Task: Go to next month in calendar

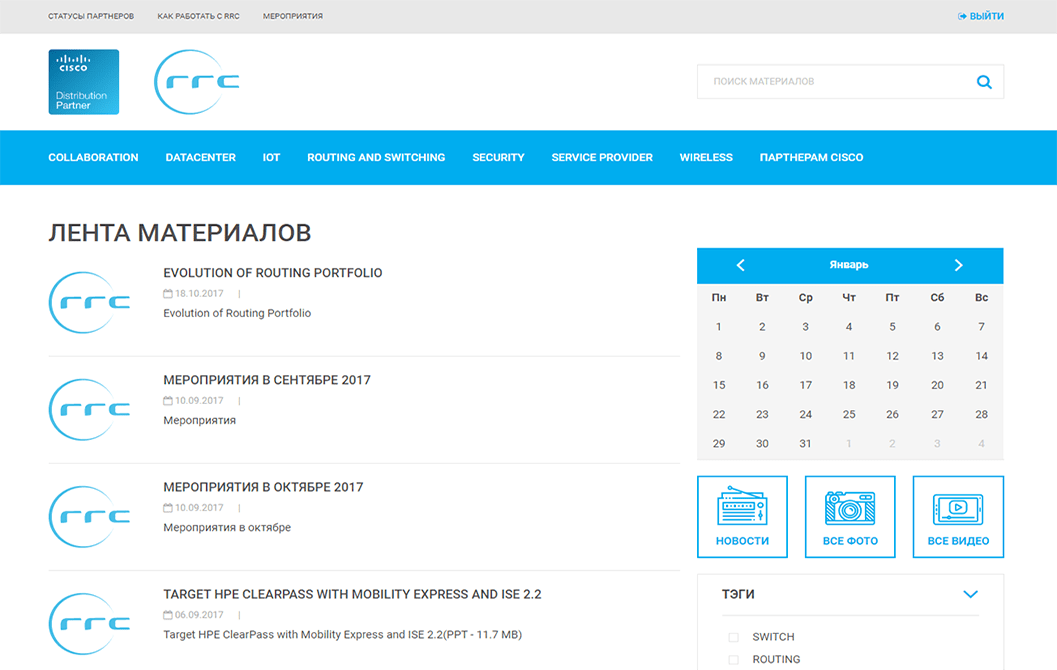Action: click(x=958, y=265)
